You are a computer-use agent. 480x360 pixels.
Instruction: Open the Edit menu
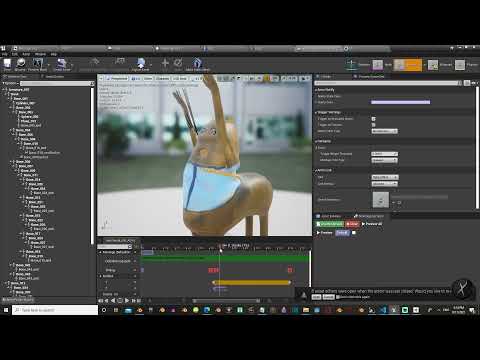point(15,54)
